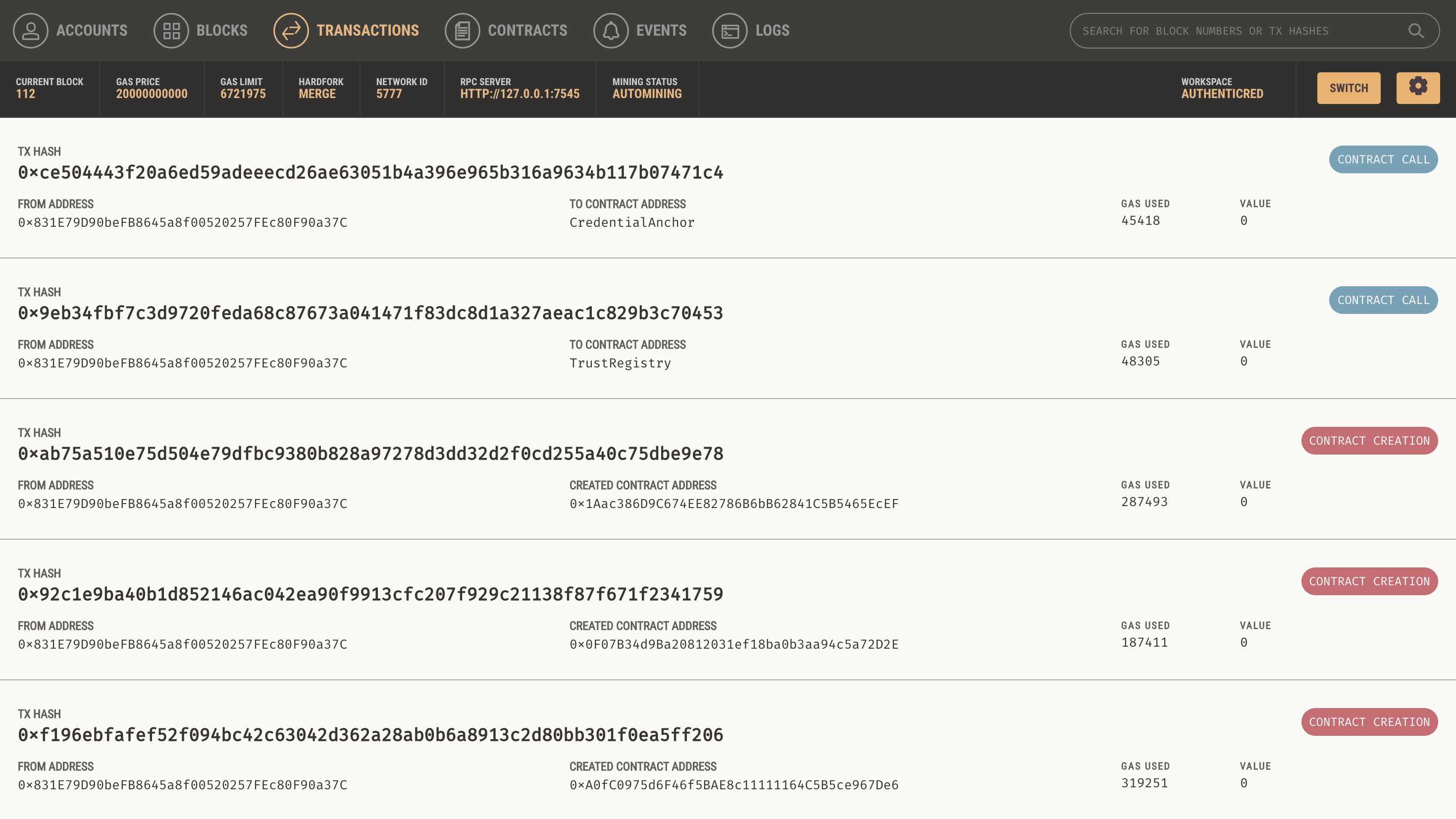Click the CredentialAnchor contract address
Screen dimensions: 1456x819
(631, 223)
